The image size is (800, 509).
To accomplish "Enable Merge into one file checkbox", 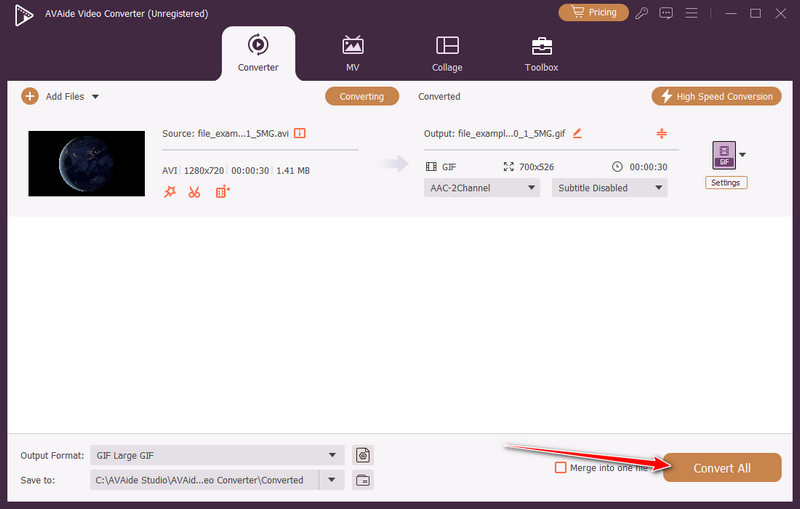I will pyautogui.click(x=560, y=468).
